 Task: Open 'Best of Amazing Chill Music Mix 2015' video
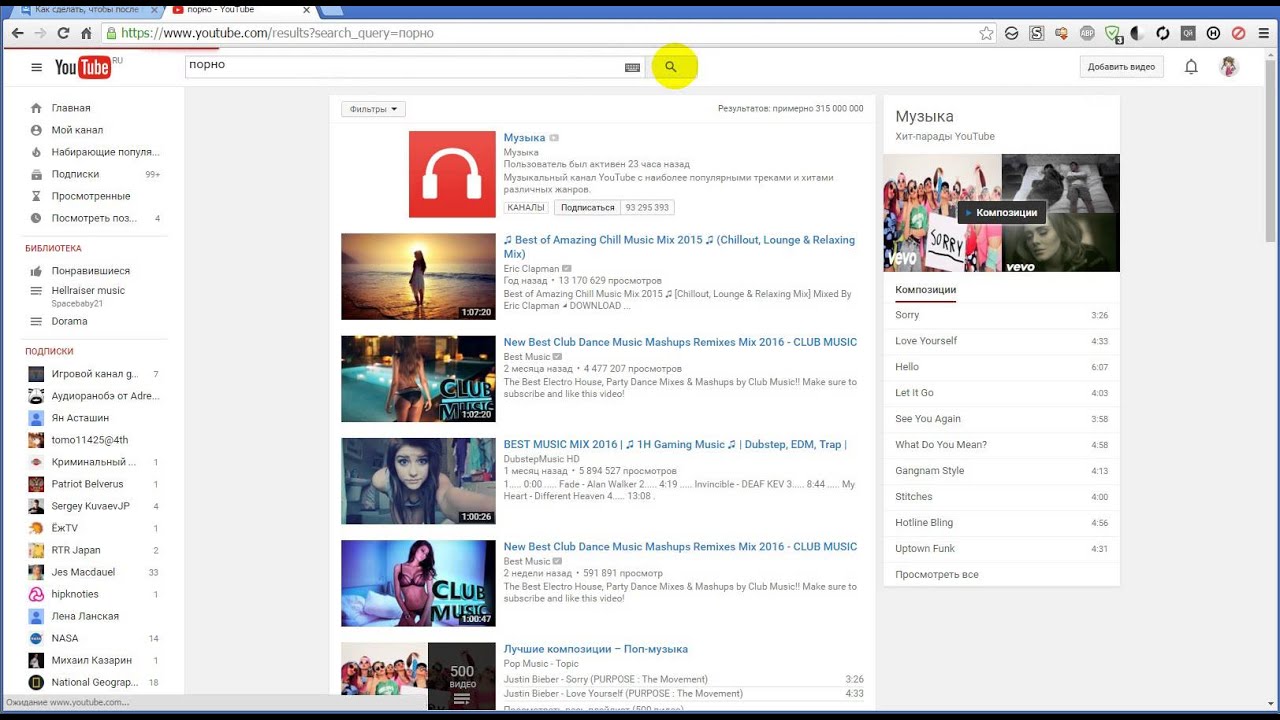coord(679,247)
